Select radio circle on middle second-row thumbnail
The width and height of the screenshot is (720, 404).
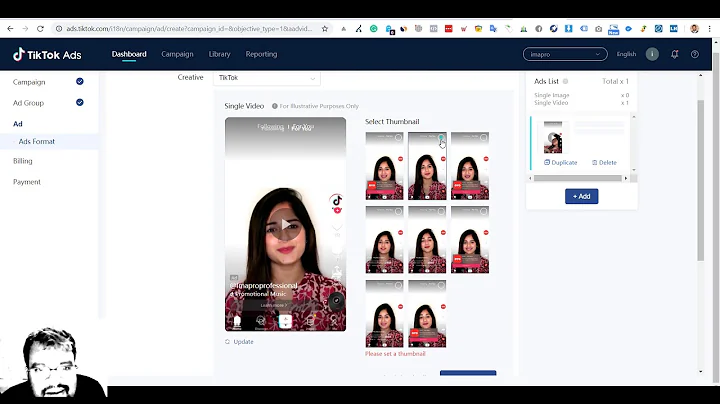tap(441, 211)
